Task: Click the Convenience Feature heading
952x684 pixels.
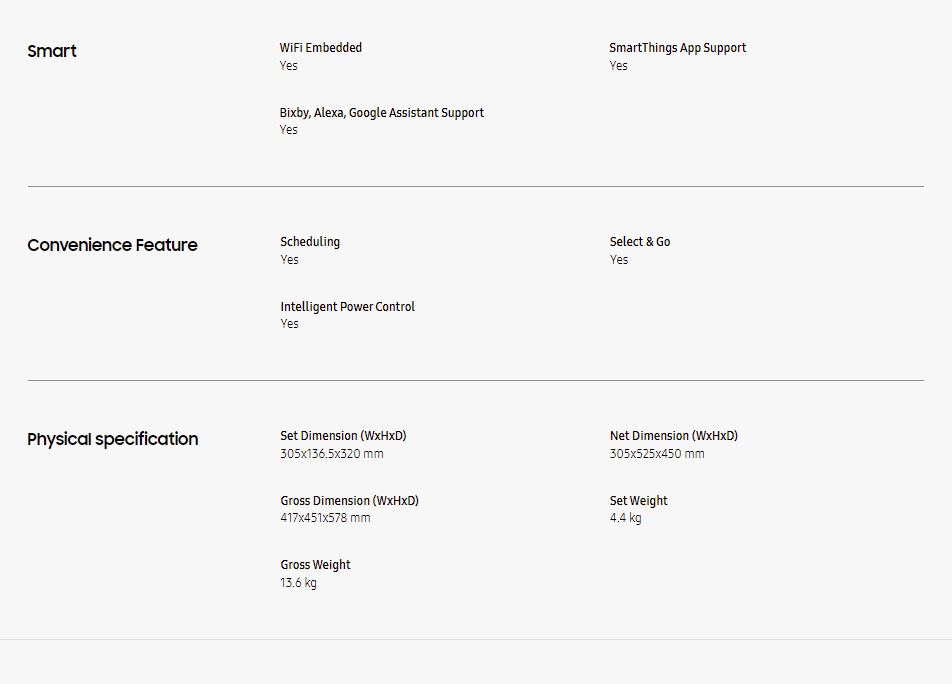Action: pos(112,245)
